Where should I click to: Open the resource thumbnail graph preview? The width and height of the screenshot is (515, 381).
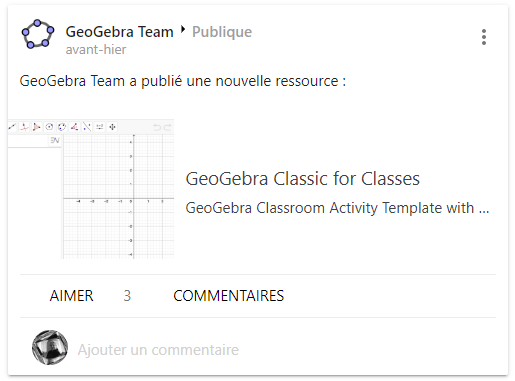tap(91, 189)
